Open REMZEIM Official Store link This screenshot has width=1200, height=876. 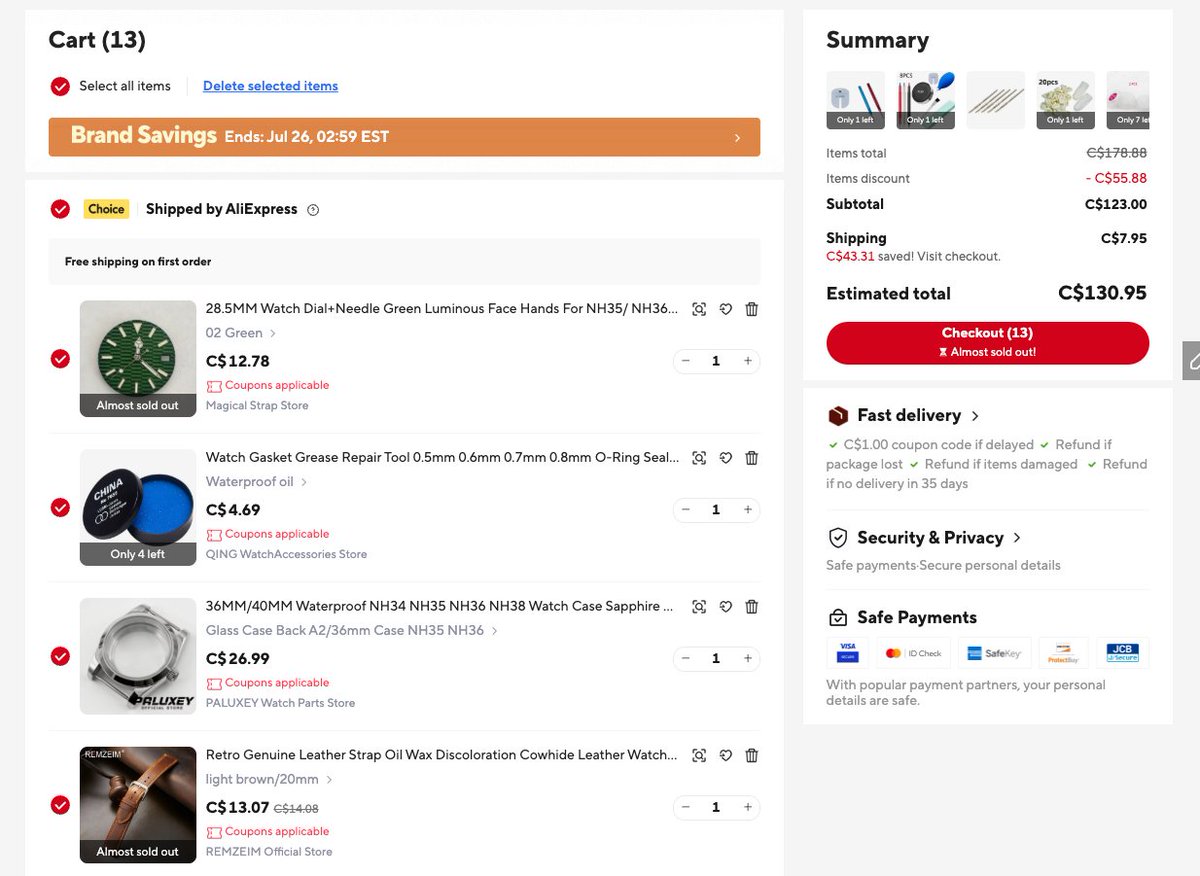click(268, 852)
